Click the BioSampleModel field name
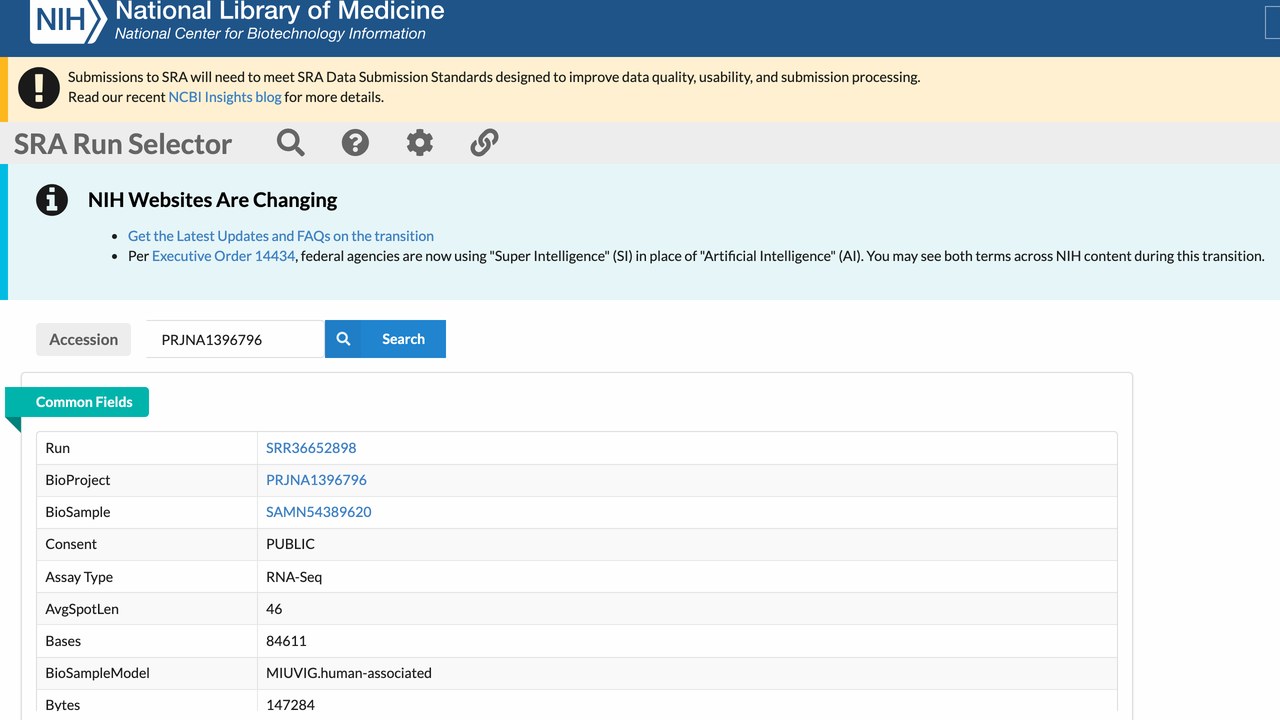1280x720 pixels. [x=97, y=673]
